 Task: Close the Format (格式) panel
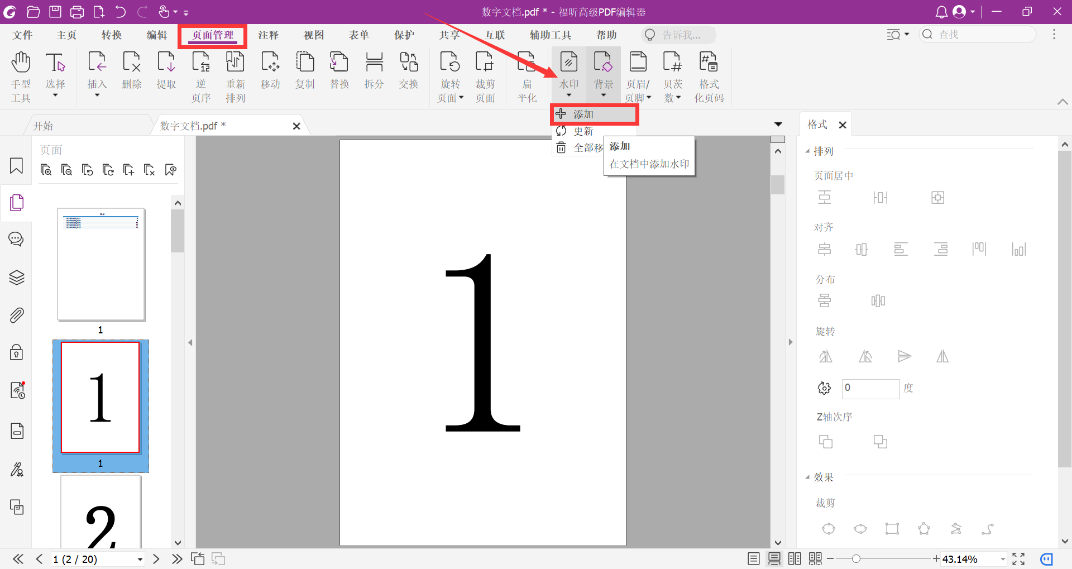point(842,125)
